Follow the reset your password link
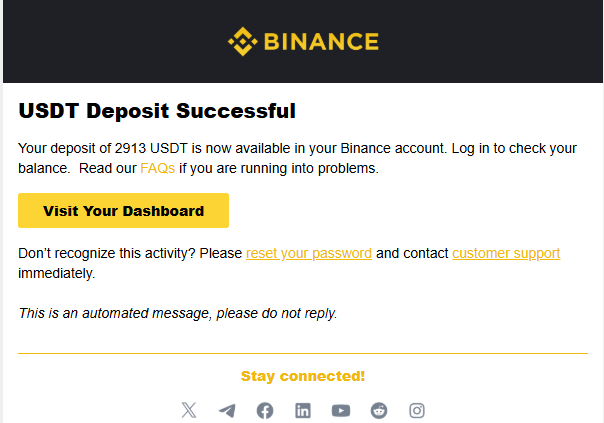 [309, 253]
